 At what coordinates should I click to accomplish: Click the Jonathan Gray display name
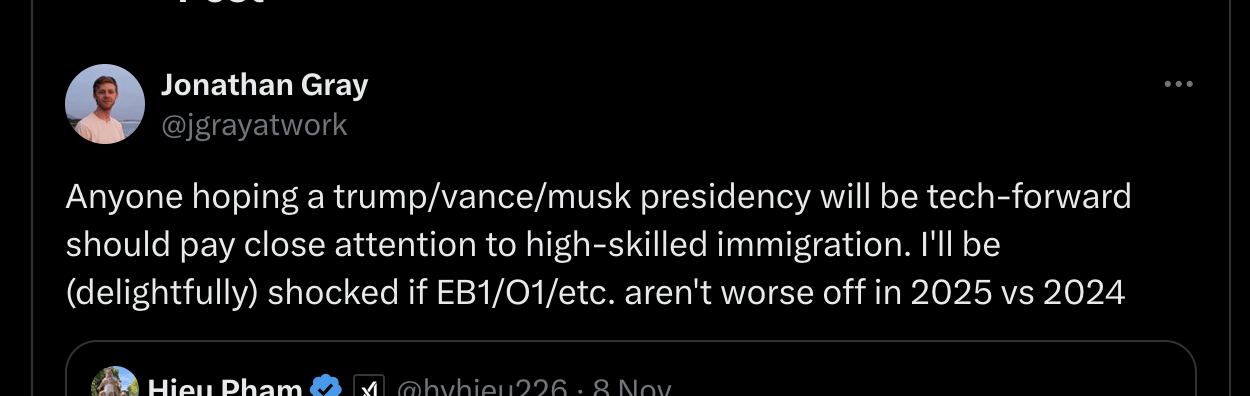click(265, 86)
